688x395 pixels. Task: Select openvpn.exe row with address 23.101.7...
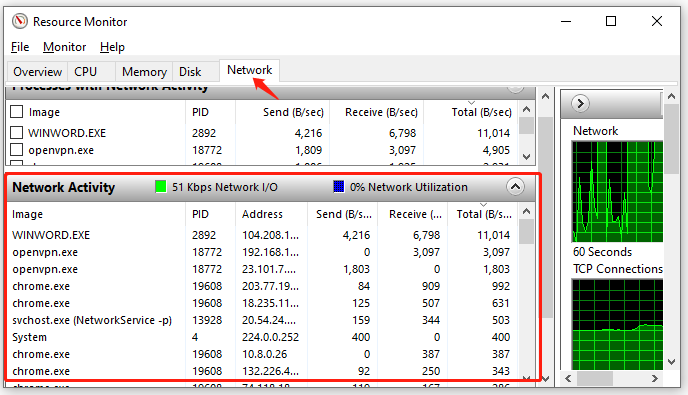click(x=262, y=269)
